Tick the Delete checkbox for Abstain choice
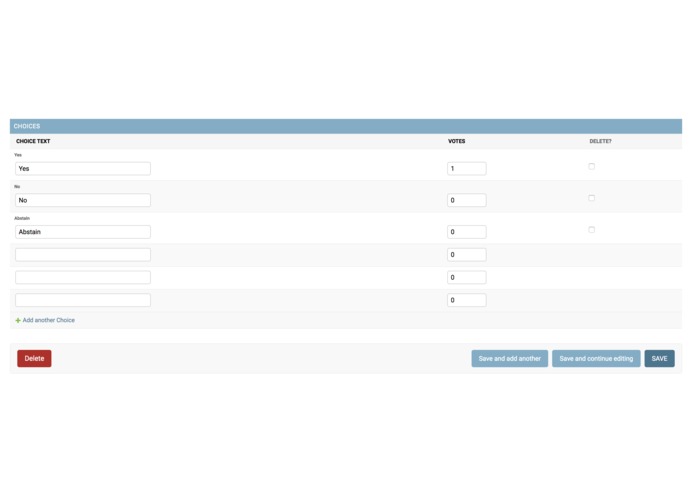 click(591, 229)
